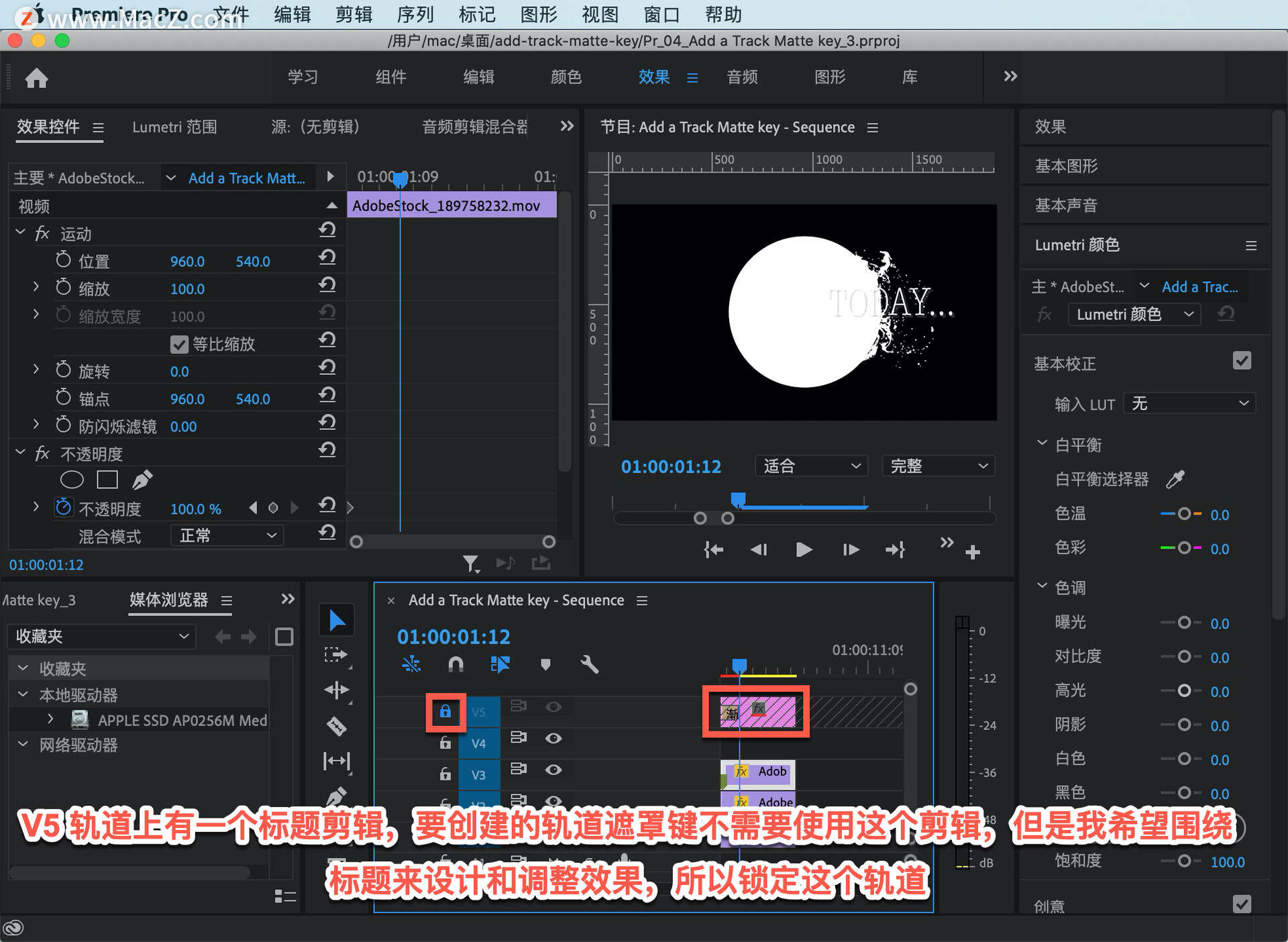Add an opacity keyframe diamond
This screenshot has width=1288, height=942.
point(273,508)
